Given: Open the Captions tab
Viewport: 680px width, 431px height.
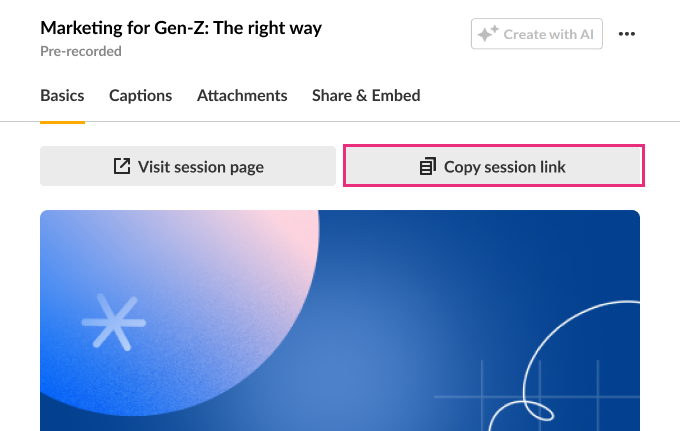Looking at the screenshot, I should (x=140, y=96).
